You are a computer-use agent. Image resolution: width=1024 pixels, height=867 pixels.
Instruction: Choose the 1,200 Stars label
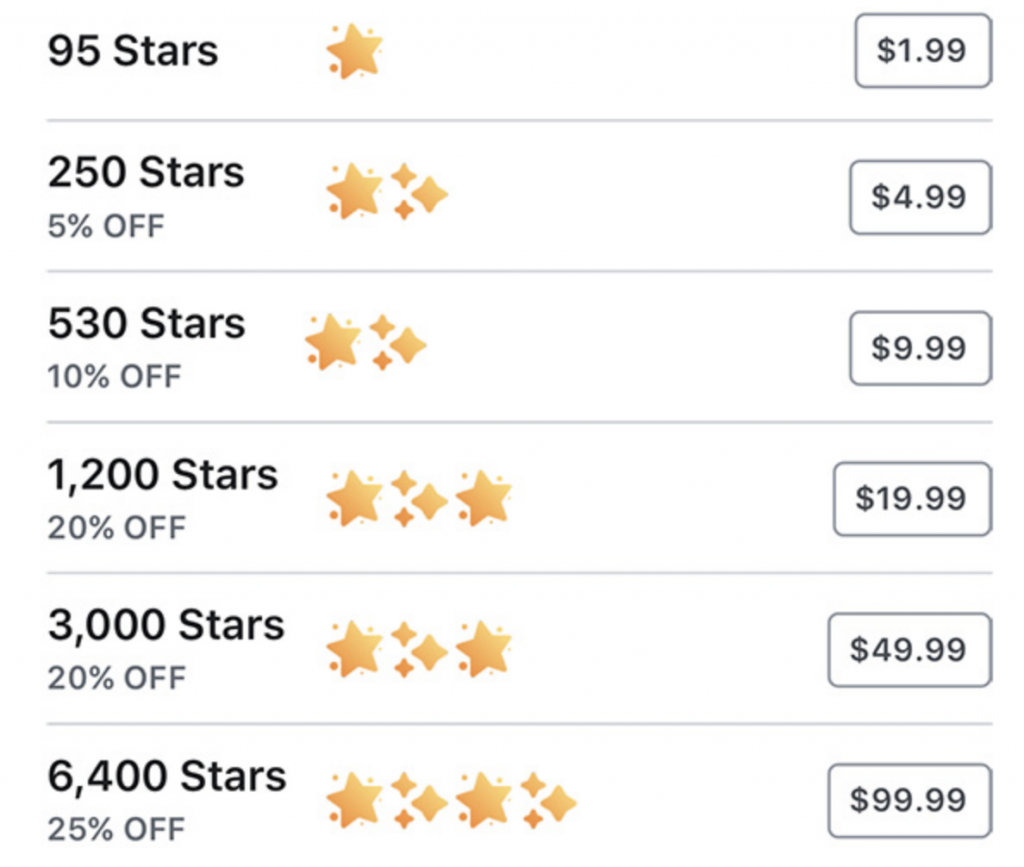pos(163,475)
